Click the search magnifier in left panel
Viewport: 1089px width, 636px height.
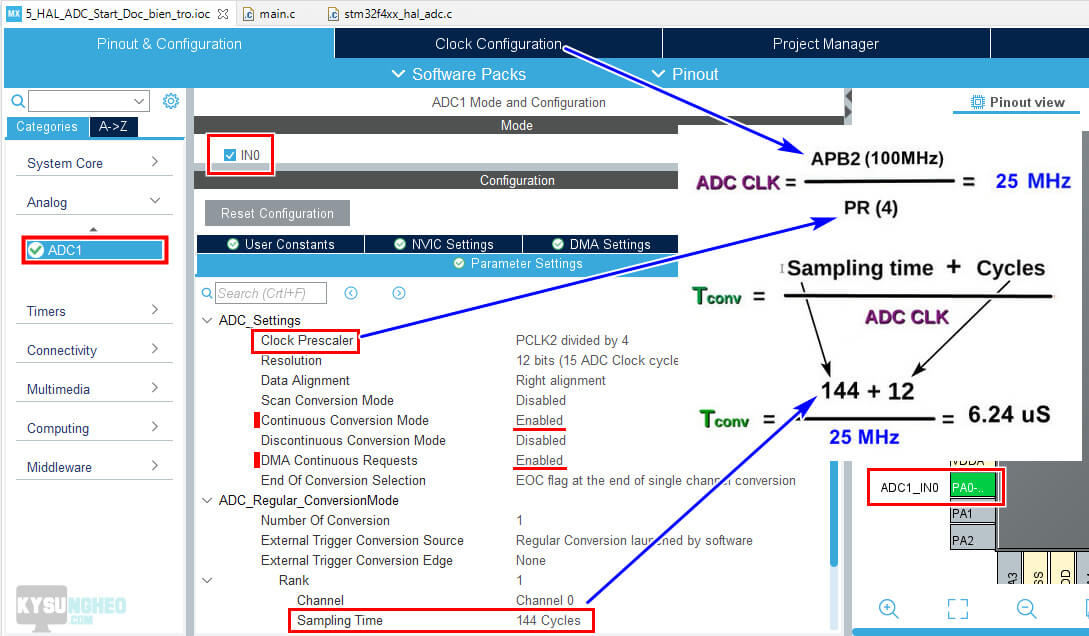coord(18,101)
